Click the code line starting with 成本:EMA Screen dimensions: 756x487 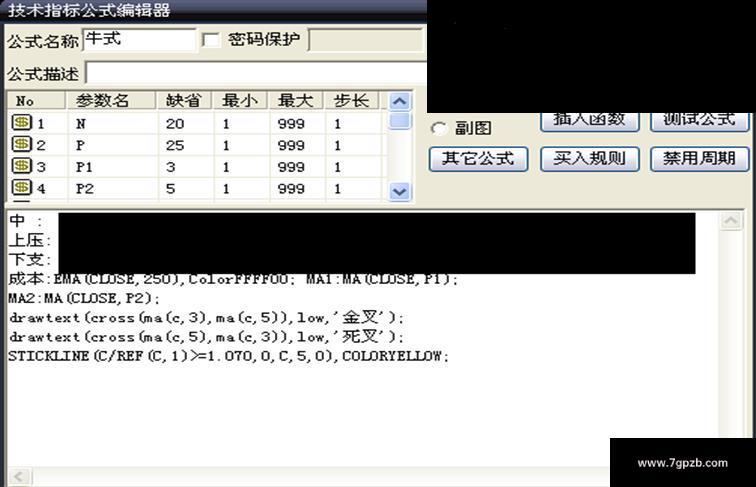233,279
